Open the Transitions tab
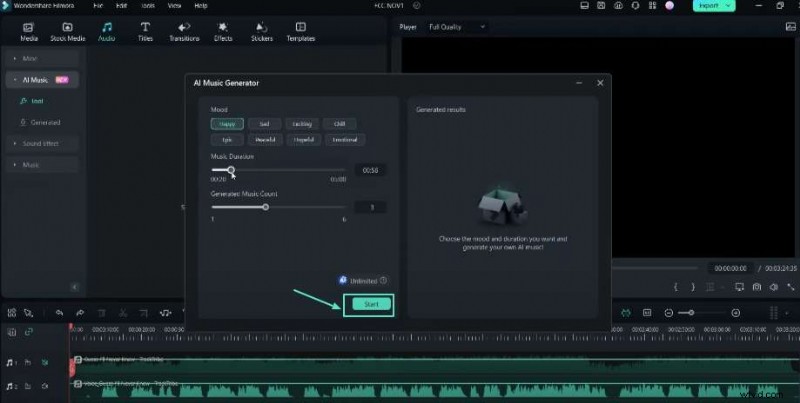Screen dimensions: 800x403 click(x=184, y=32)
